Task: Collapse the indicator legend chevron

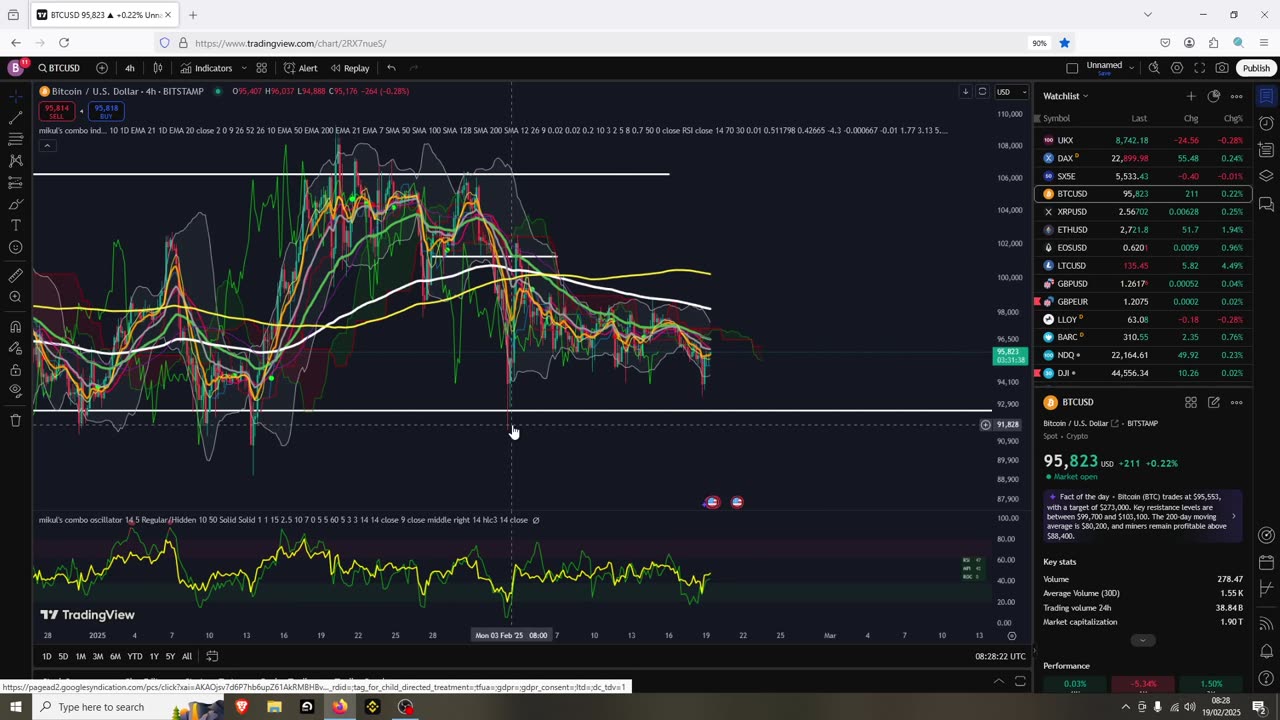Action: [46, 146]
